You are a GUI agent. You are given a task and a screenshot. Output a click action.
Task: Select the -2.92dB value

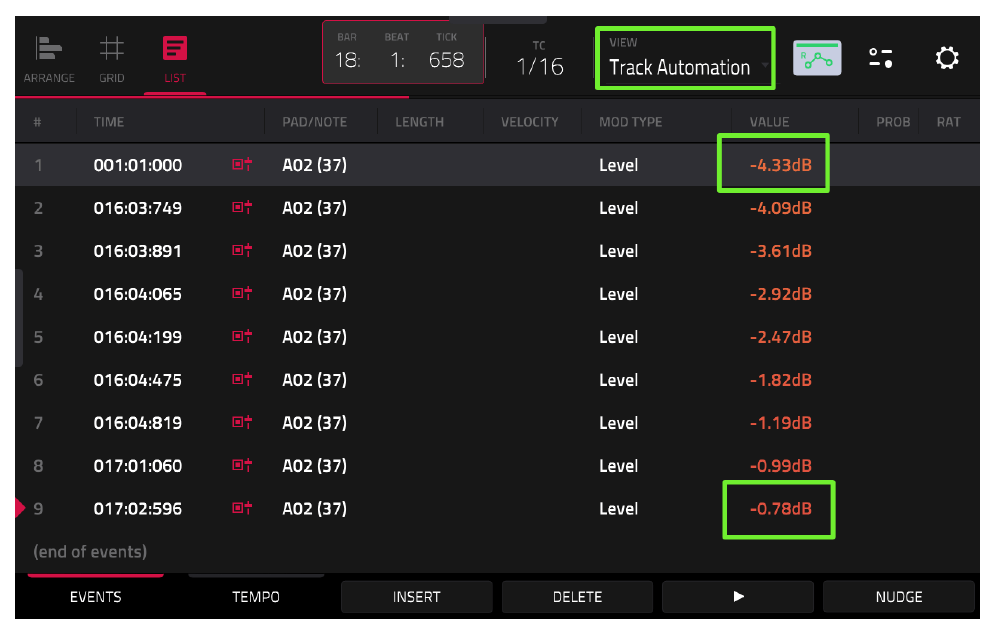(781, 294)
